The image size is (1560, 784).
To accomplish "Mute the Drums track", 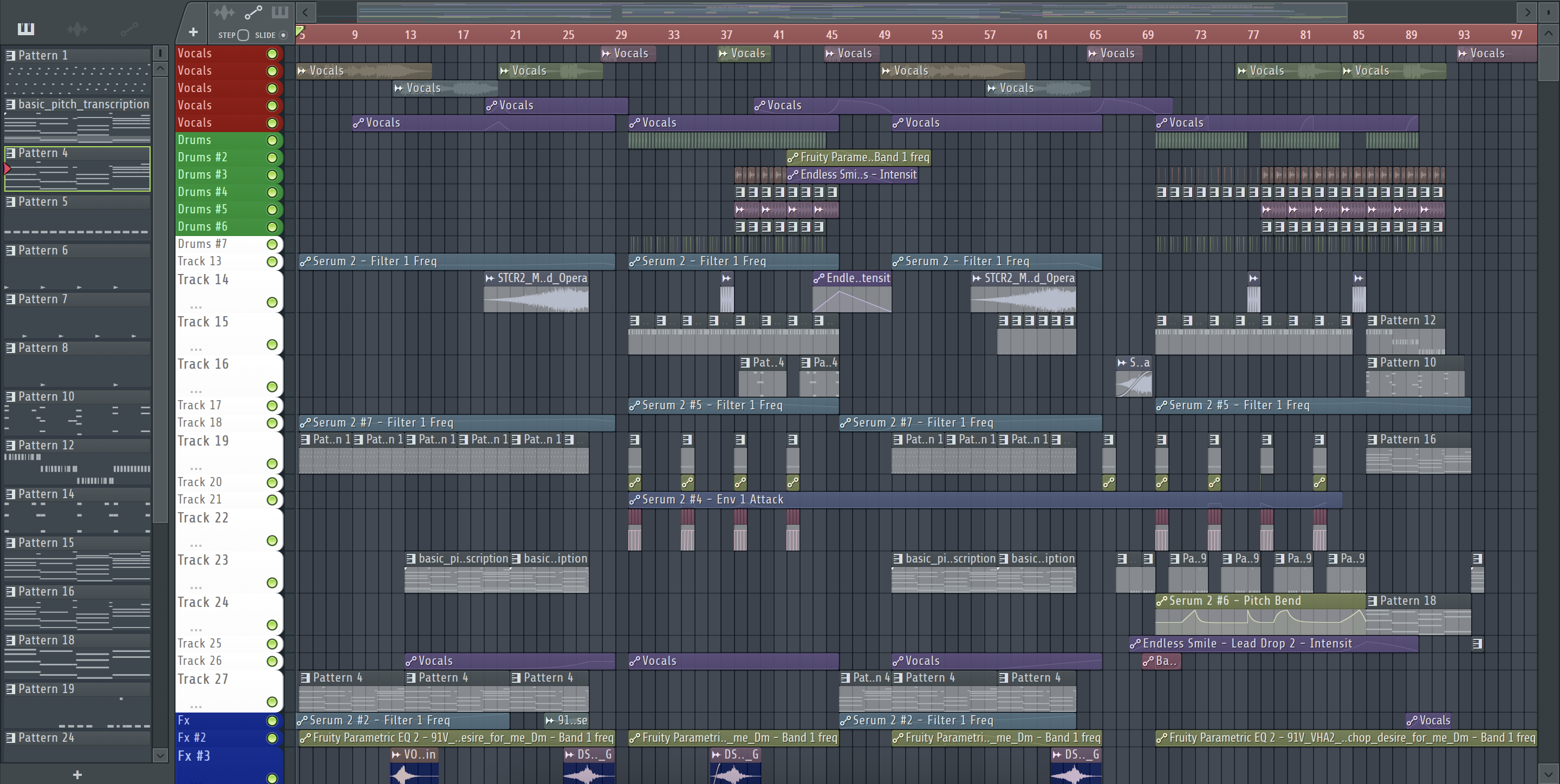I will click(272, 140).
